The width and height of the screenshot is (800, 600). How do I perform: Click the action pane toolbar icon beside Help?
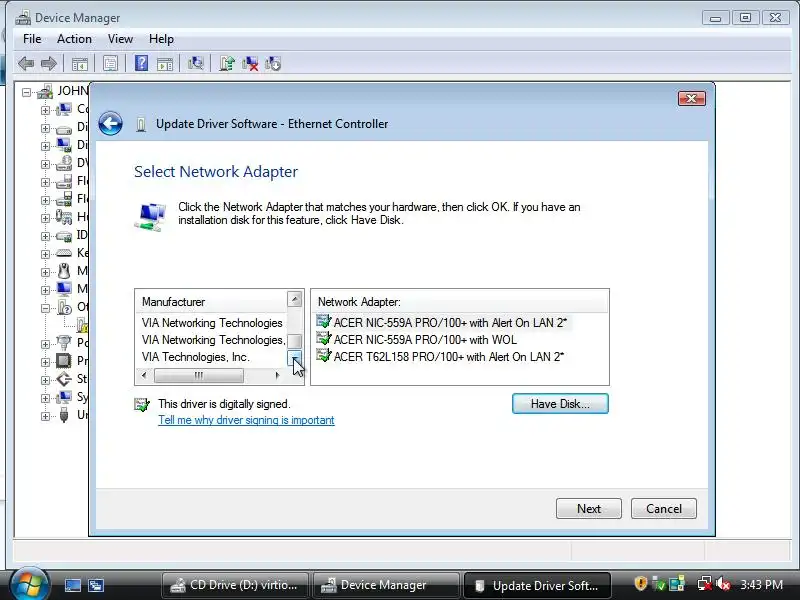click(165, 64)
